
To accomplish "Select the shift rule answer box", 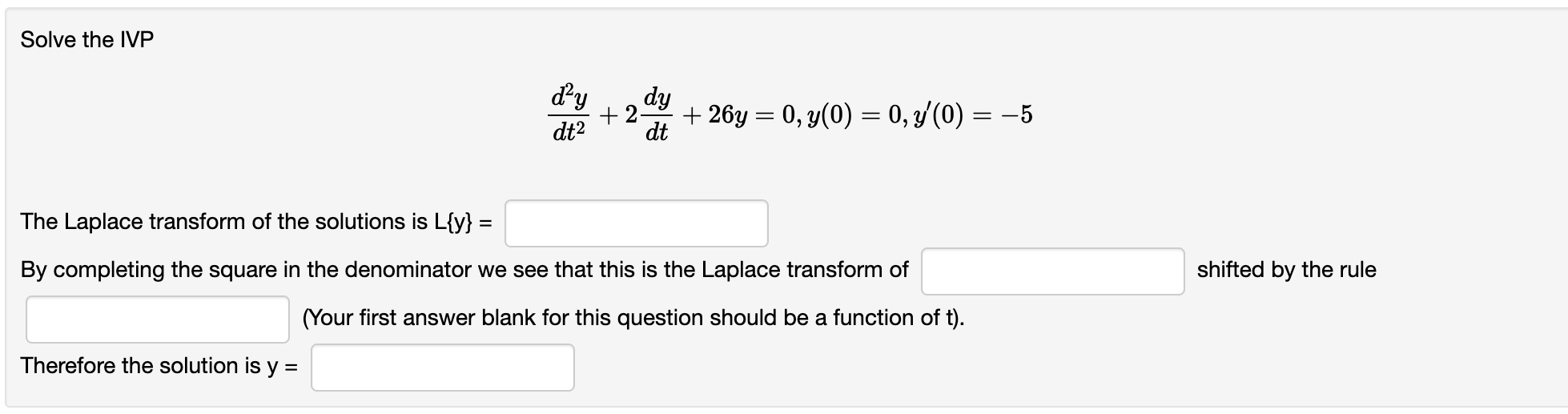I will [158, 320].
